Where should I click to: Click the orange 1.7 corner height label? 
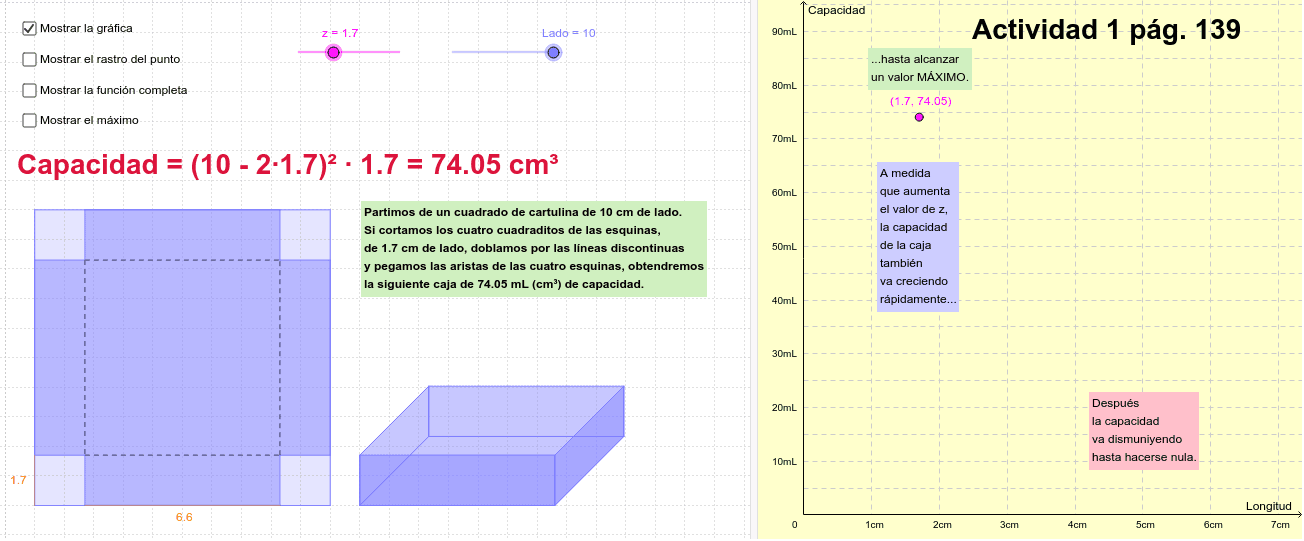(x=18, y=480)
